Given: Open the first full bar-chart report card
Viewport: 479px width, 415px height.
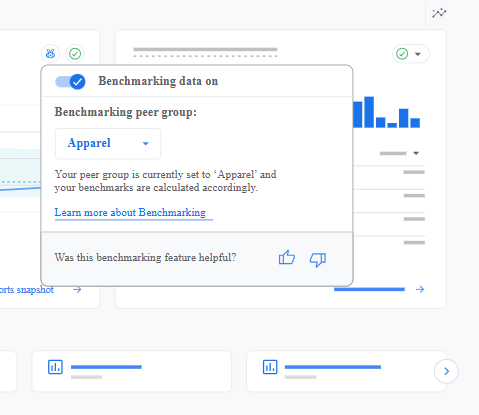Looking at the screenshot, I should pyautogui.click(x=132, y=371).
